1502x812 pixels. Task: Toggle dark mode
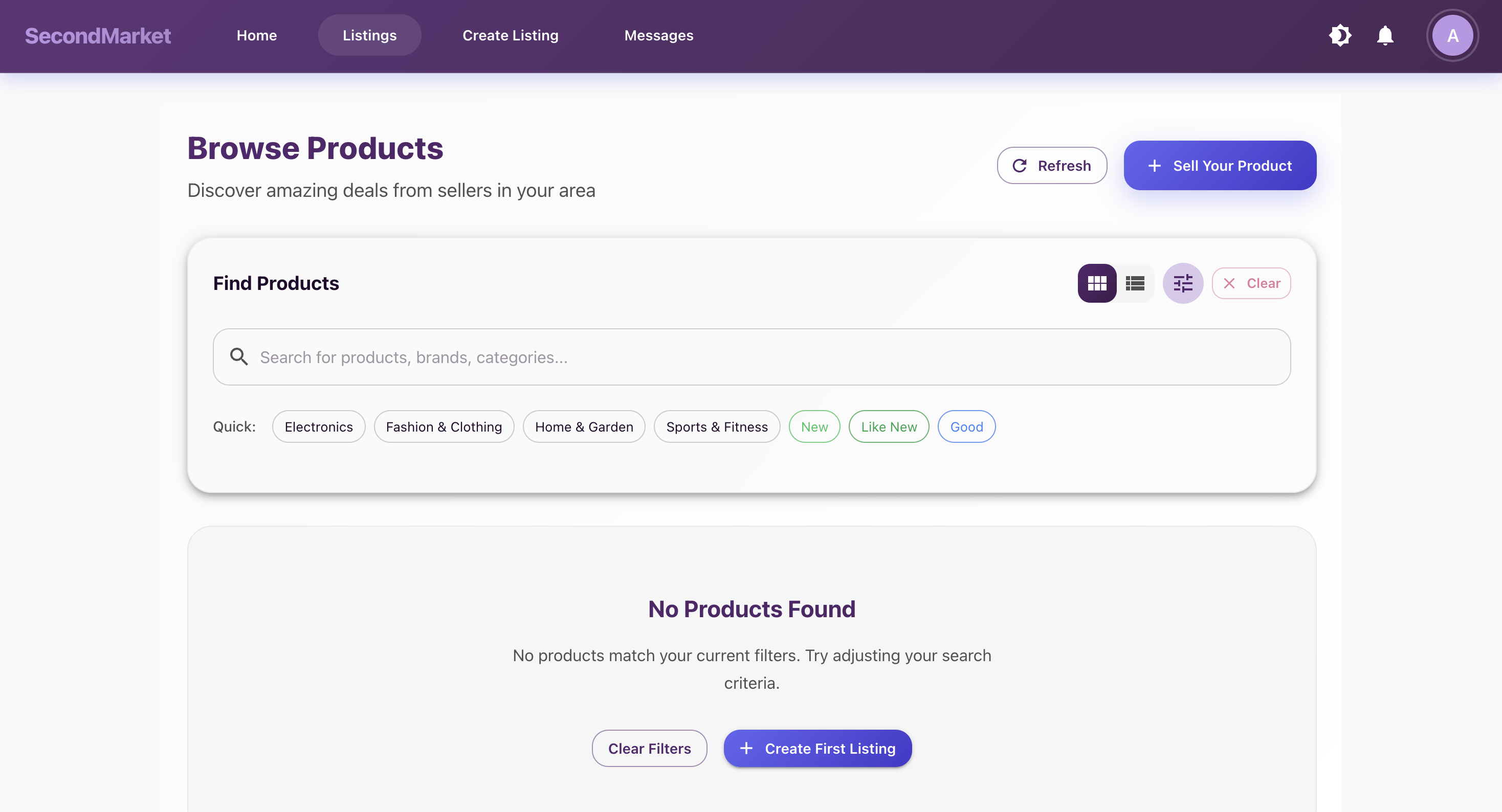click(x=1340, y=35)
